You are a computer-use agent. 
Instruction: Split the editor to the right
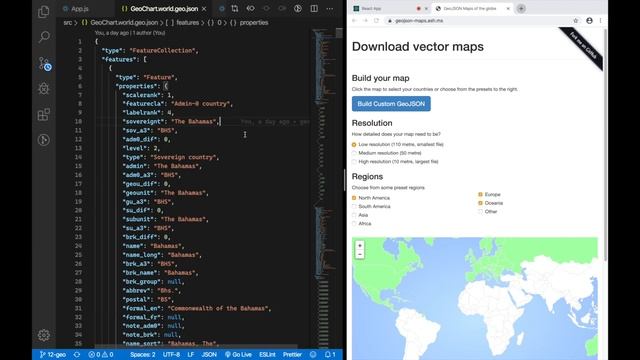click(x=314, y=9)
